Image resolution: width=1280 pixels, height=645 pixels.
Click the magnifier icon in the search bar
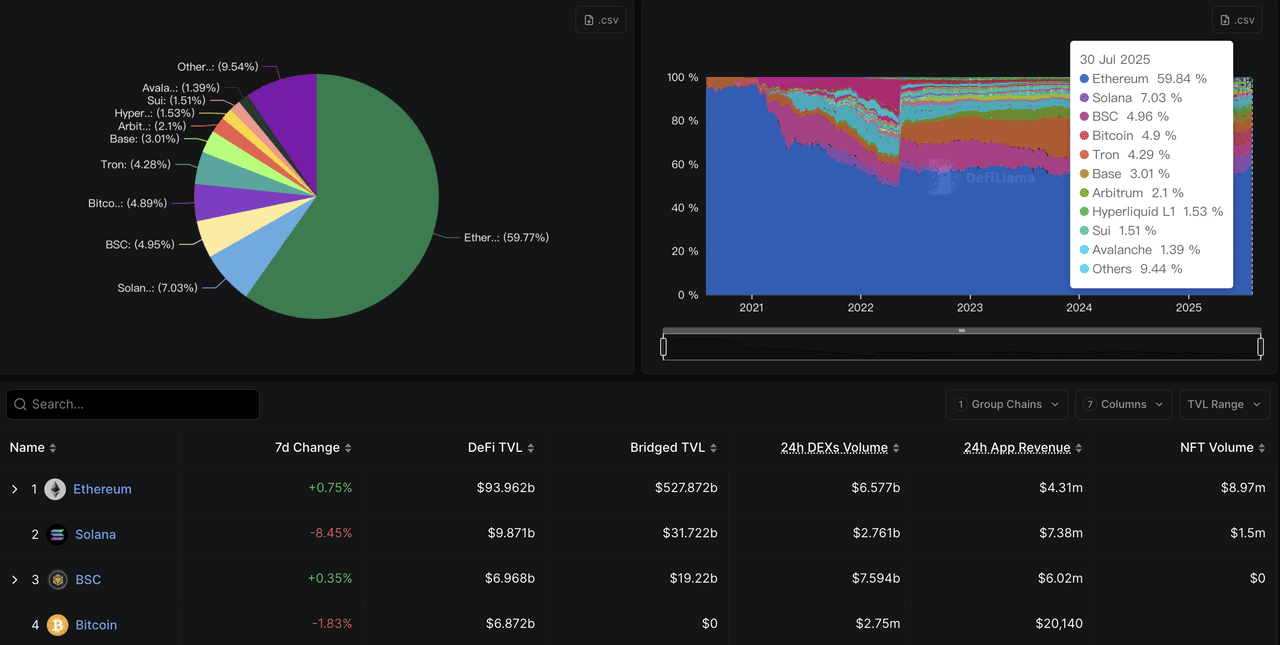click(21, 404)
